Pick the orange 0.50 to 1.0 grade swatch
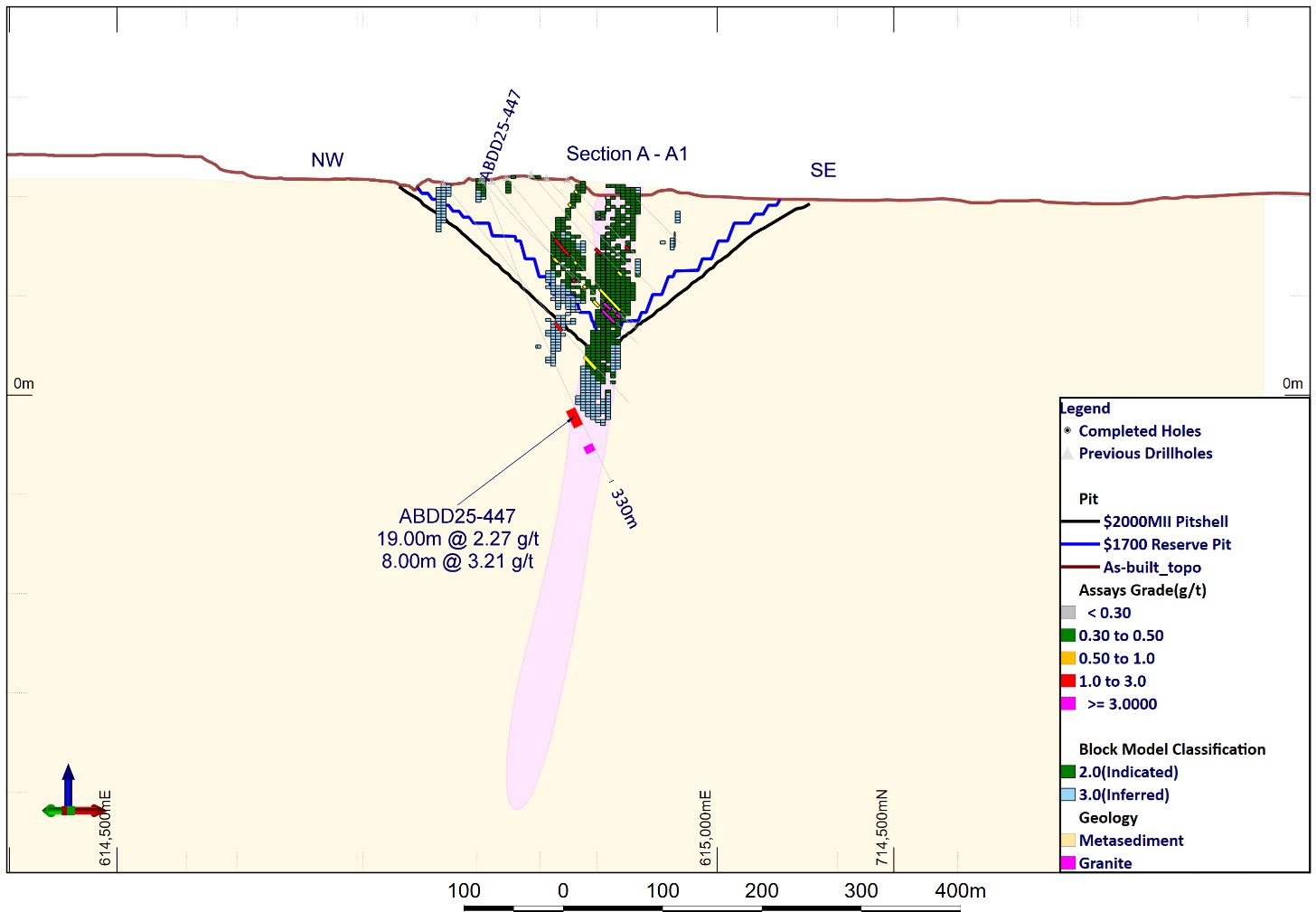 1068,659
